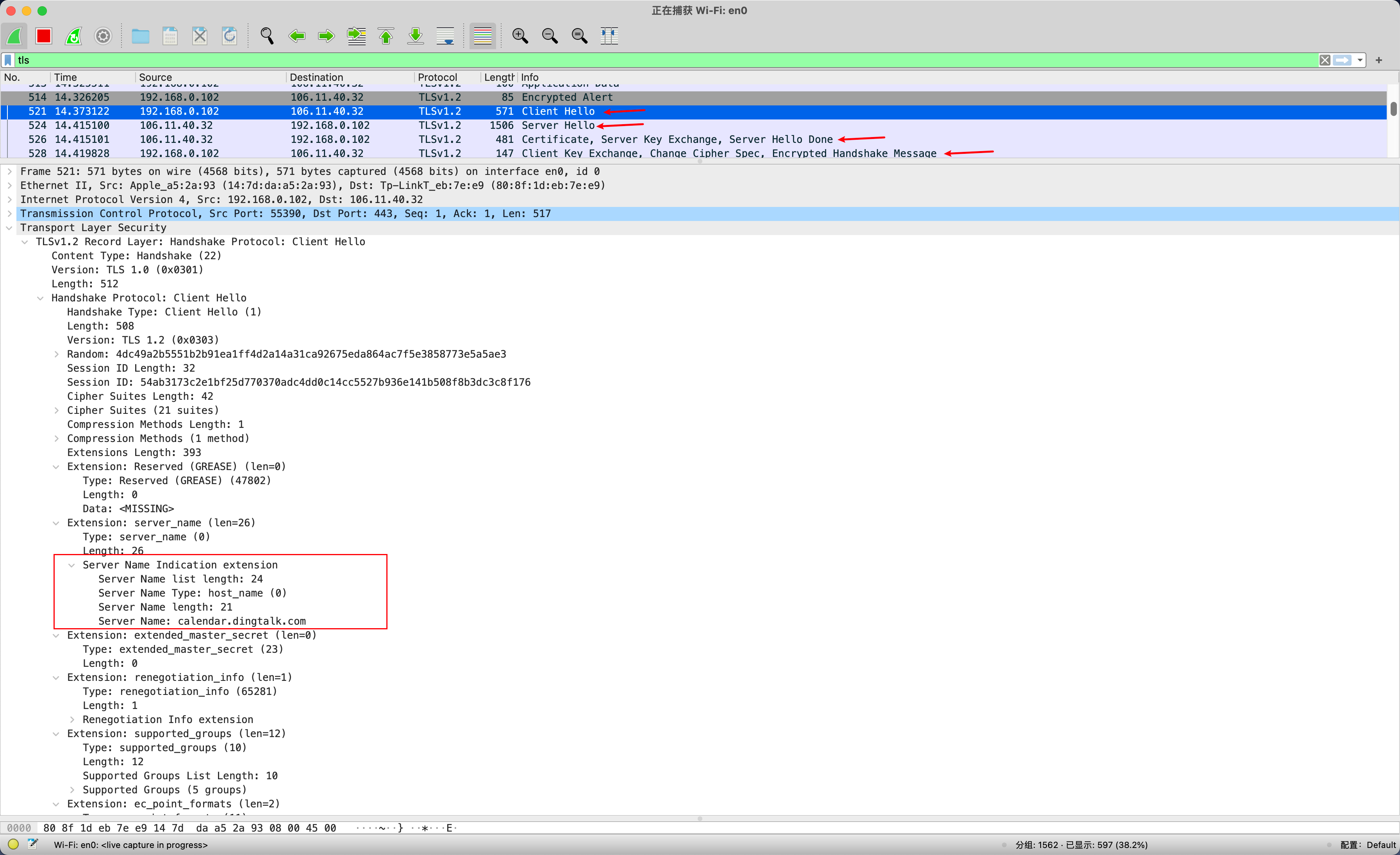The image size is (1400, 855).
Task: Collapse the Server Name Indication extension
Action: coord(71,565)
